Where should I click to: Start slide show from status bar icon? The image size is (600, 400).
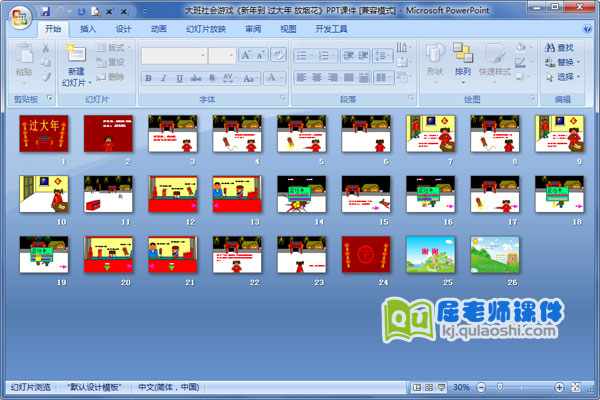(x=441, y=387)
